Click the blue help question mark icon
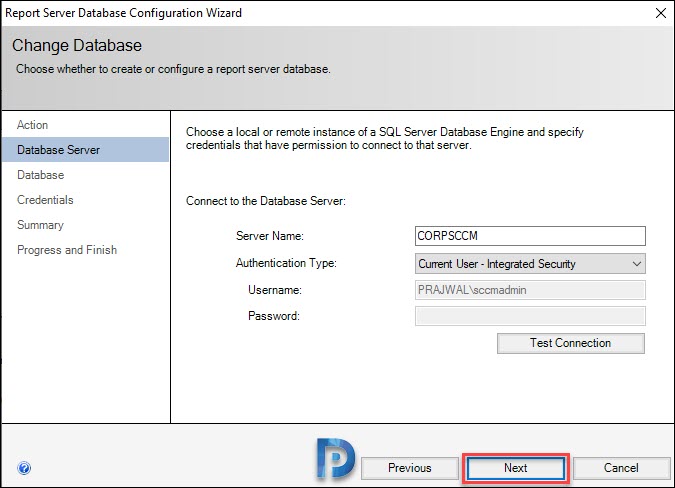 tap(24, 468)
